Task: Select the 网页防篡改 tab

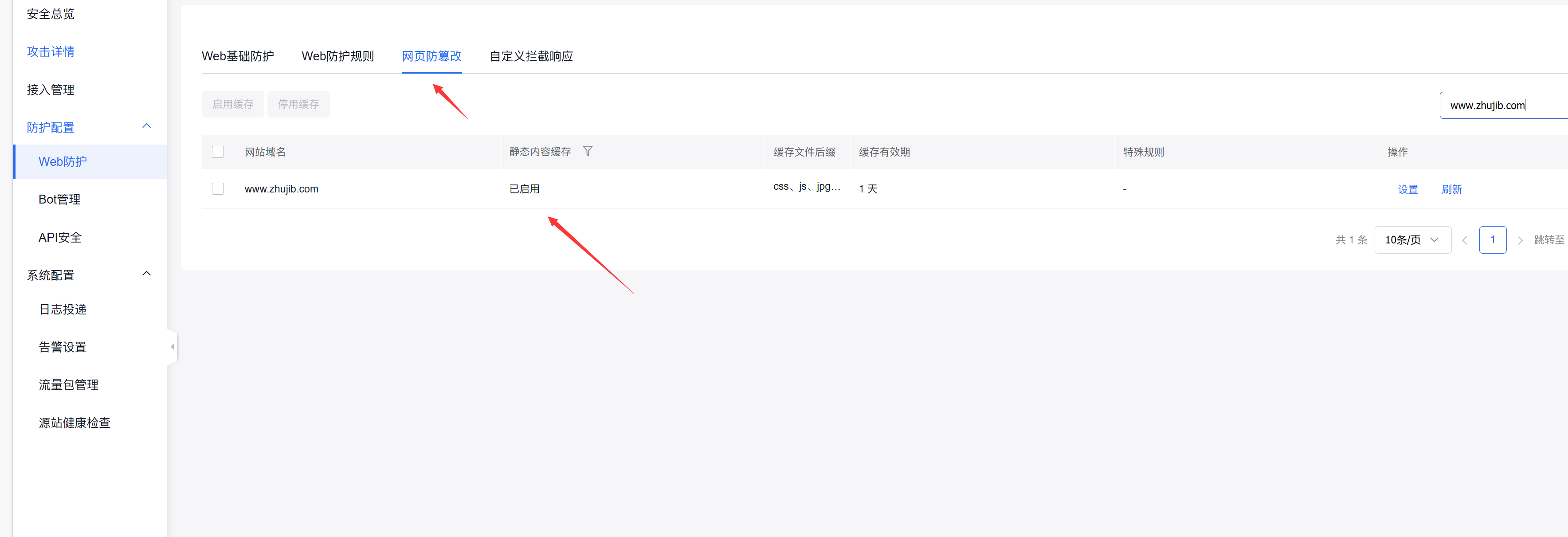Action: coord(431,56)
